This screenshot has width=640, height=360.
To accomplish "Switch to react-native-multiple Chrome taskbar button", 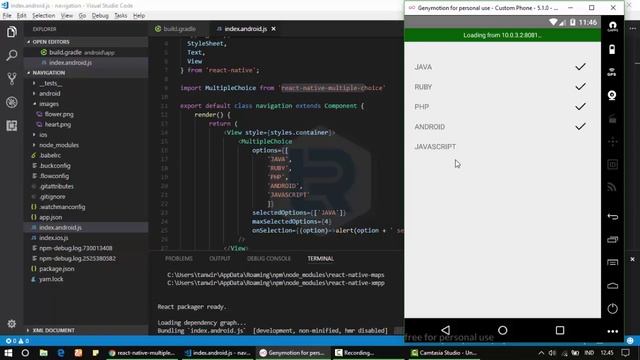I will (142, 353).
